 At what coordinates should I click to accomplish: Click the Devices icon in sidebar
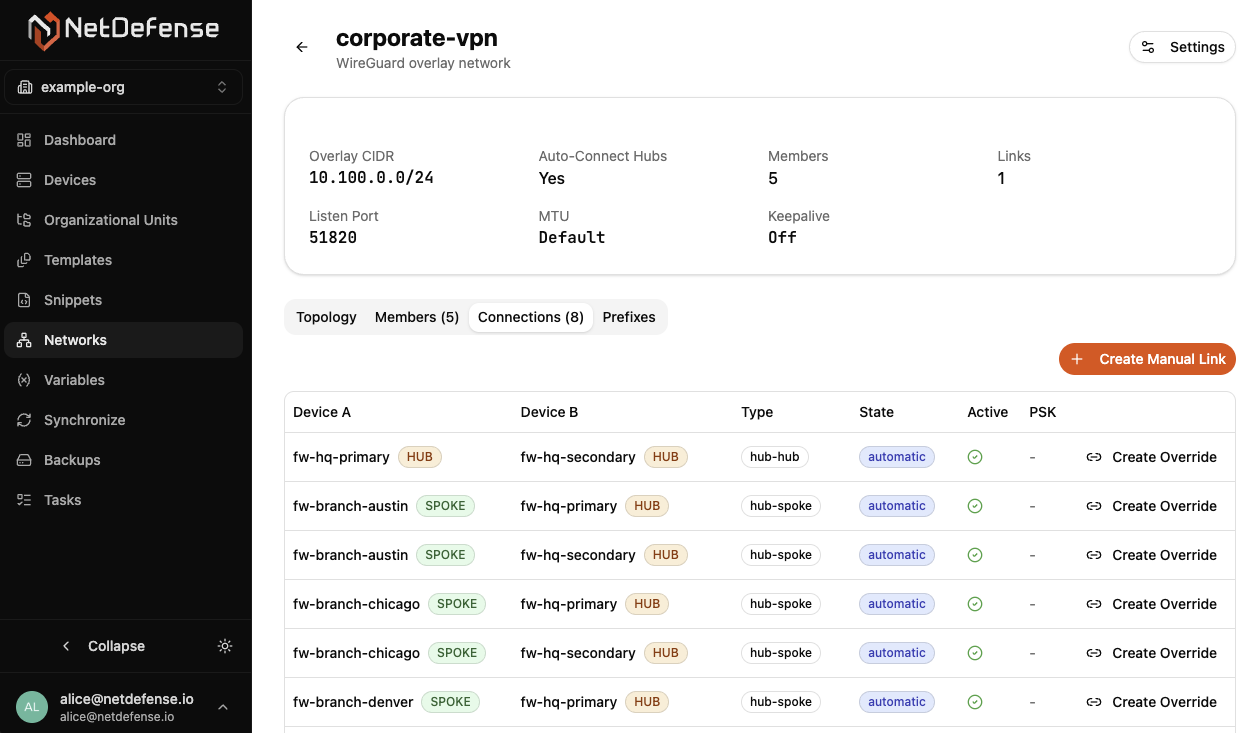point(25,180)
